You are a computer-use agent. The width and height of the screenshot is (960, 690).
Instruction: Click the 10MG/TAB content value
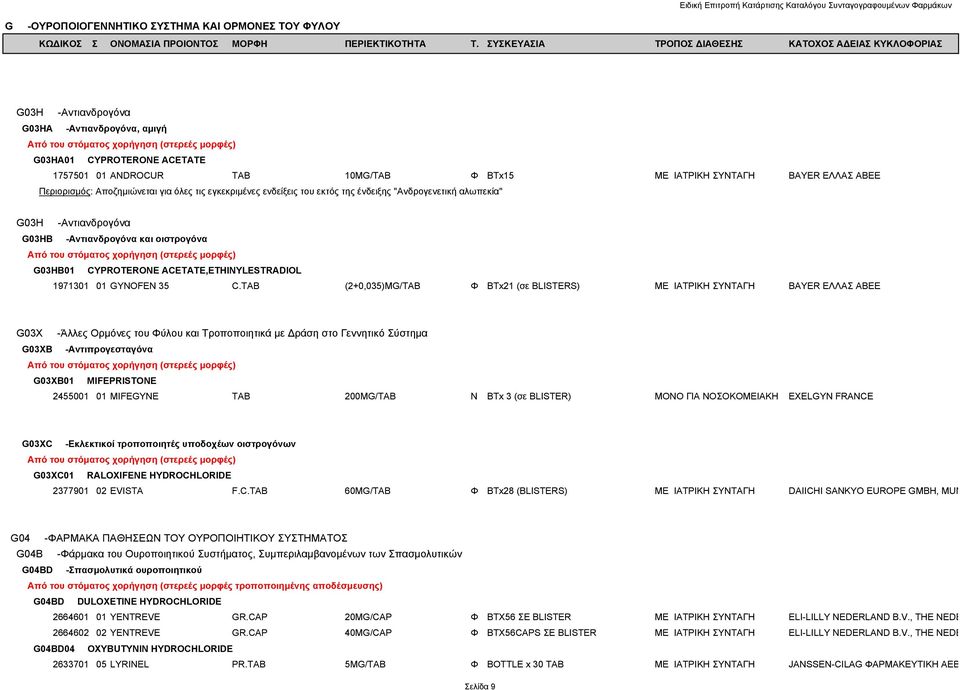[367, 176]
